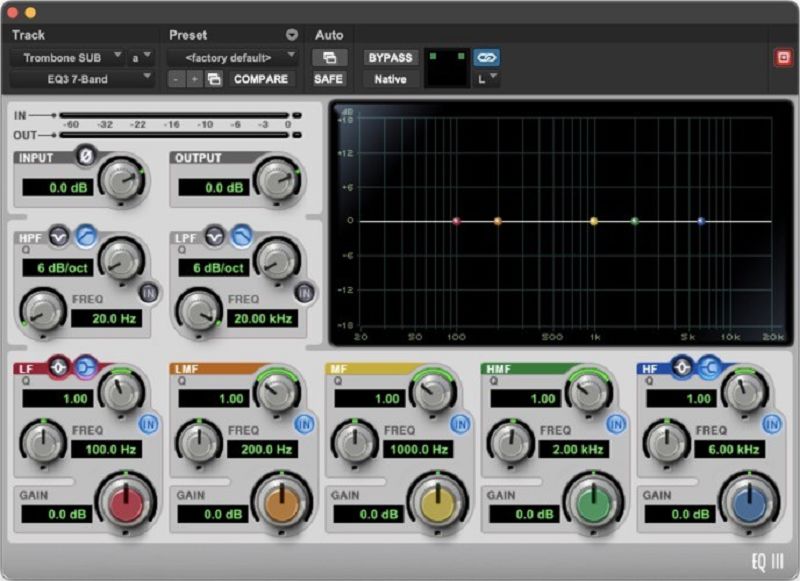800x581 pixels.
Task: Toggle the LF band IN button
Action: click(x=148, y=424)
